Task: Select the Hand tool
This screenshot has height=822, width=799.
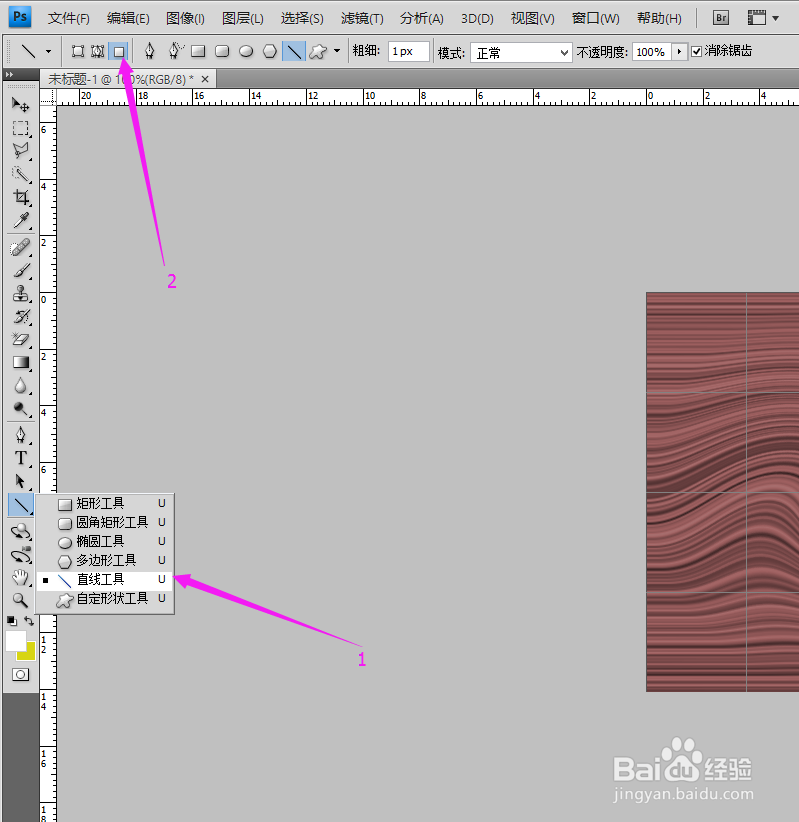Action: 20,578
